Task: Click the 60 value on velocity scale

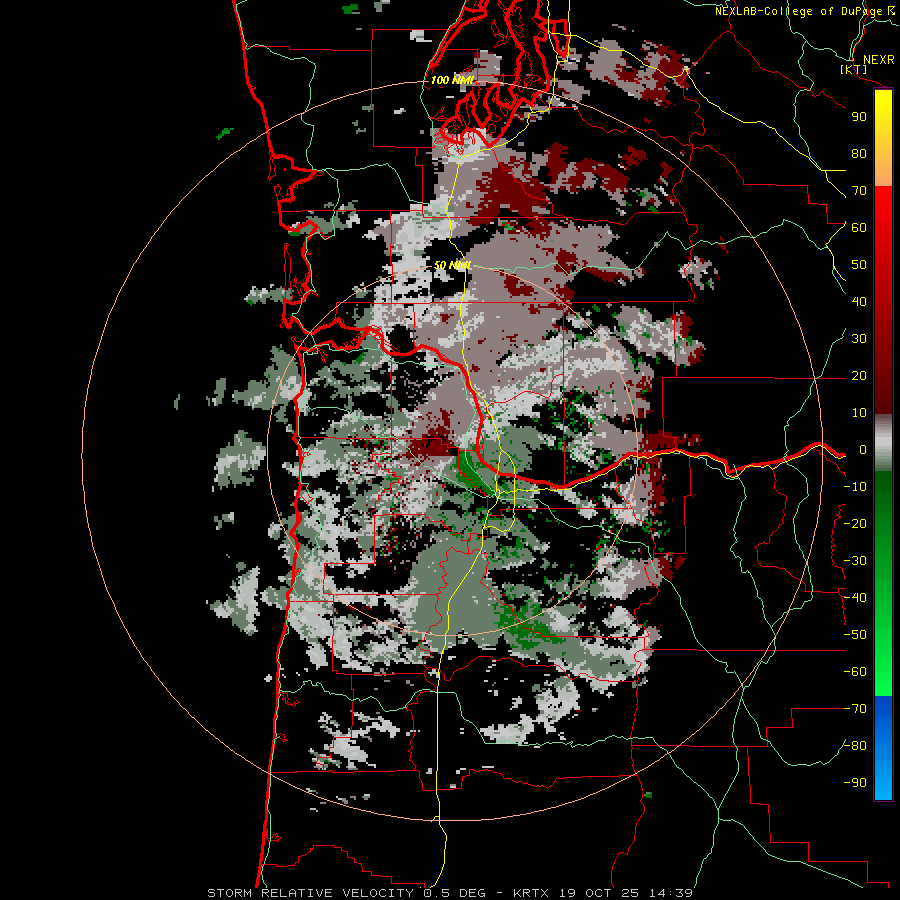Action: tap(859, 227)
